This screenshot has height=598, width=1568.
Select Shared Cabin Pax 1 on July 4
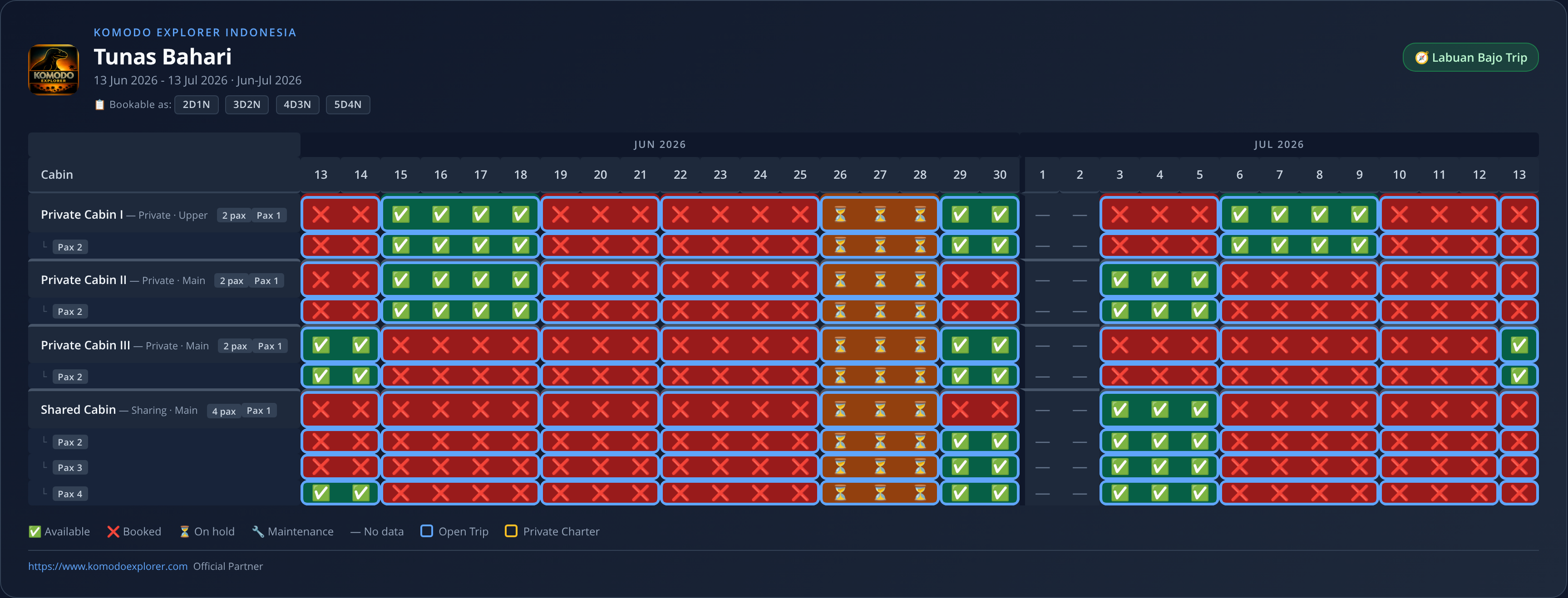pos(1159,410)
